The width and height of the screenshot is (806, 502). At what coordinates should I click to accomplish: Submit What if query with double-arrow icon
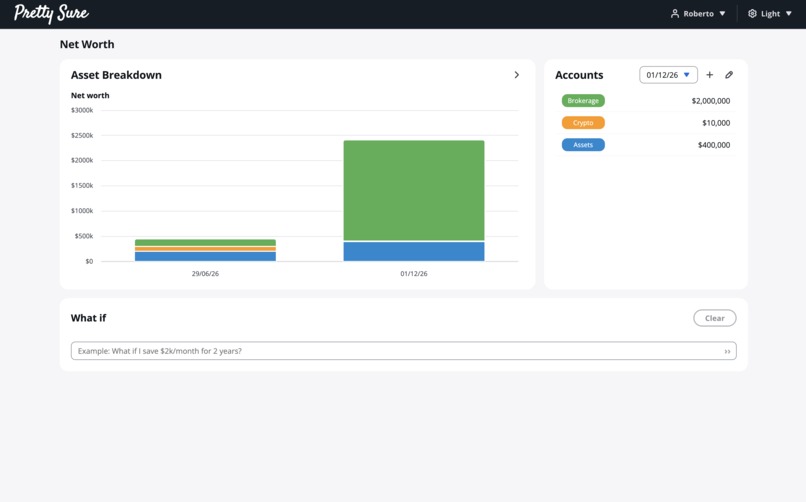coord(727,351)
